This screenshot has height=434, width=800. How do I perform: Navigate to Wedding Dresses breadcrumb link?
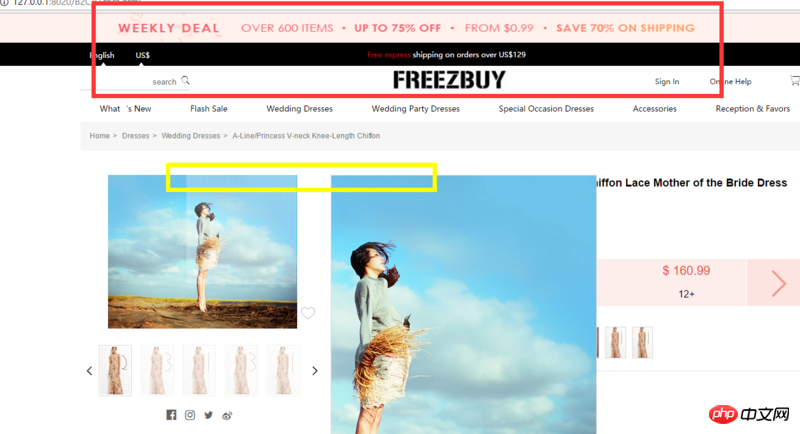coord(190,136)
